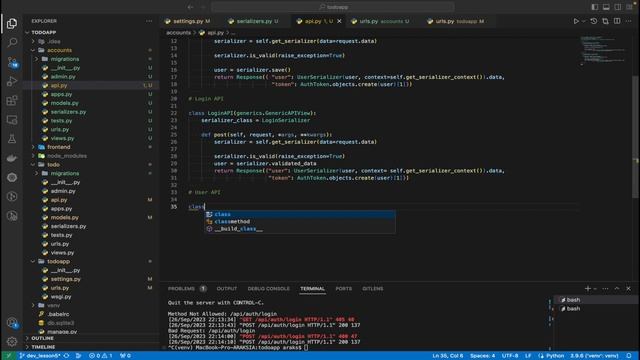Click the Spaces: 4 indentation setting

(482, 356)
